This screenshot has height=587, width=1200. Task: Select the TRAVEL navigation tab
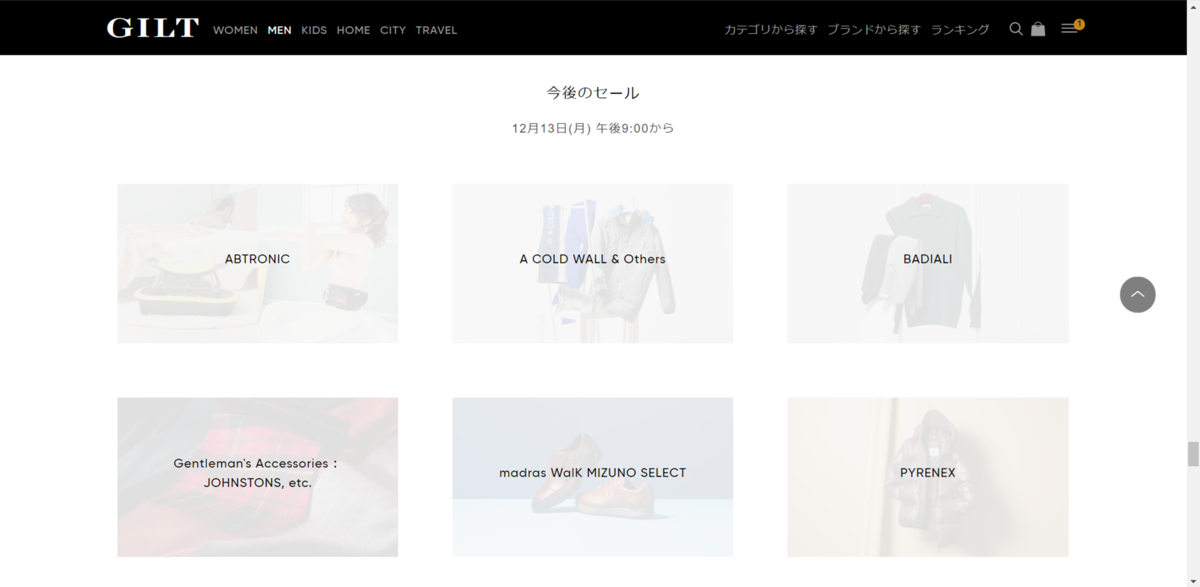click(436, 30)
